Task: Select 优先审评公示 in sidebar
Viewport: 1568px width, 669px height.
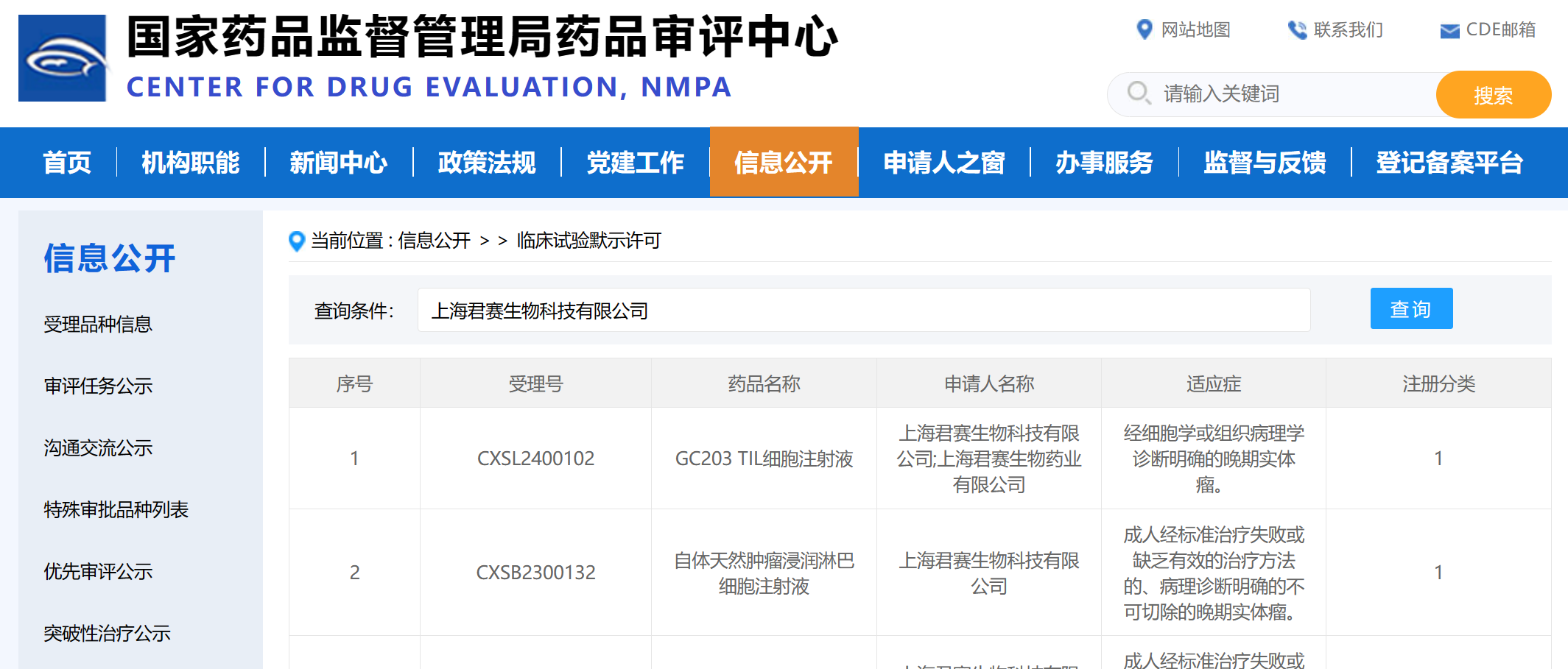Action: (98, 571)
